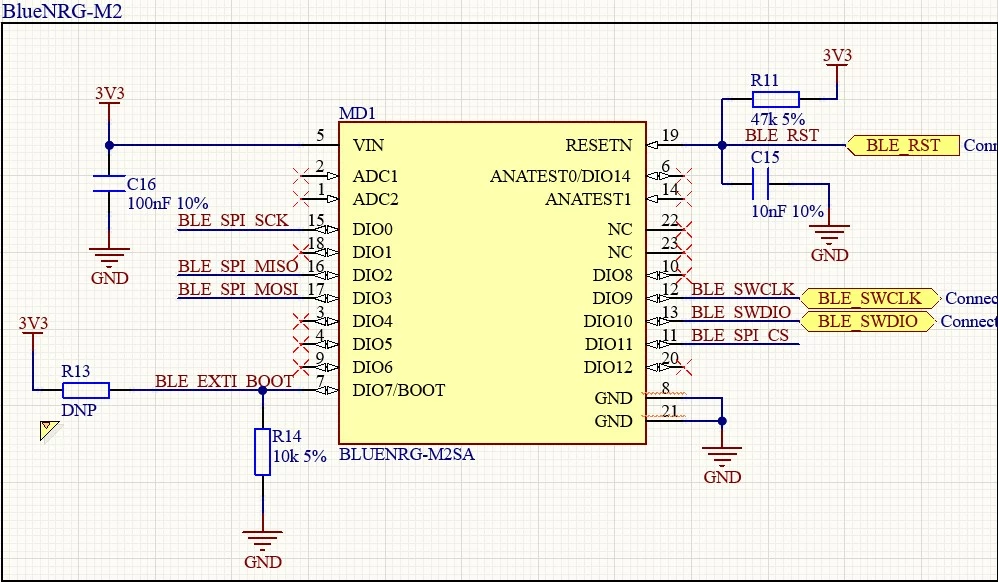Select the C15 capacitor symbol
Image resolution: width=998 pixels, height=582 pixels.
760,185
